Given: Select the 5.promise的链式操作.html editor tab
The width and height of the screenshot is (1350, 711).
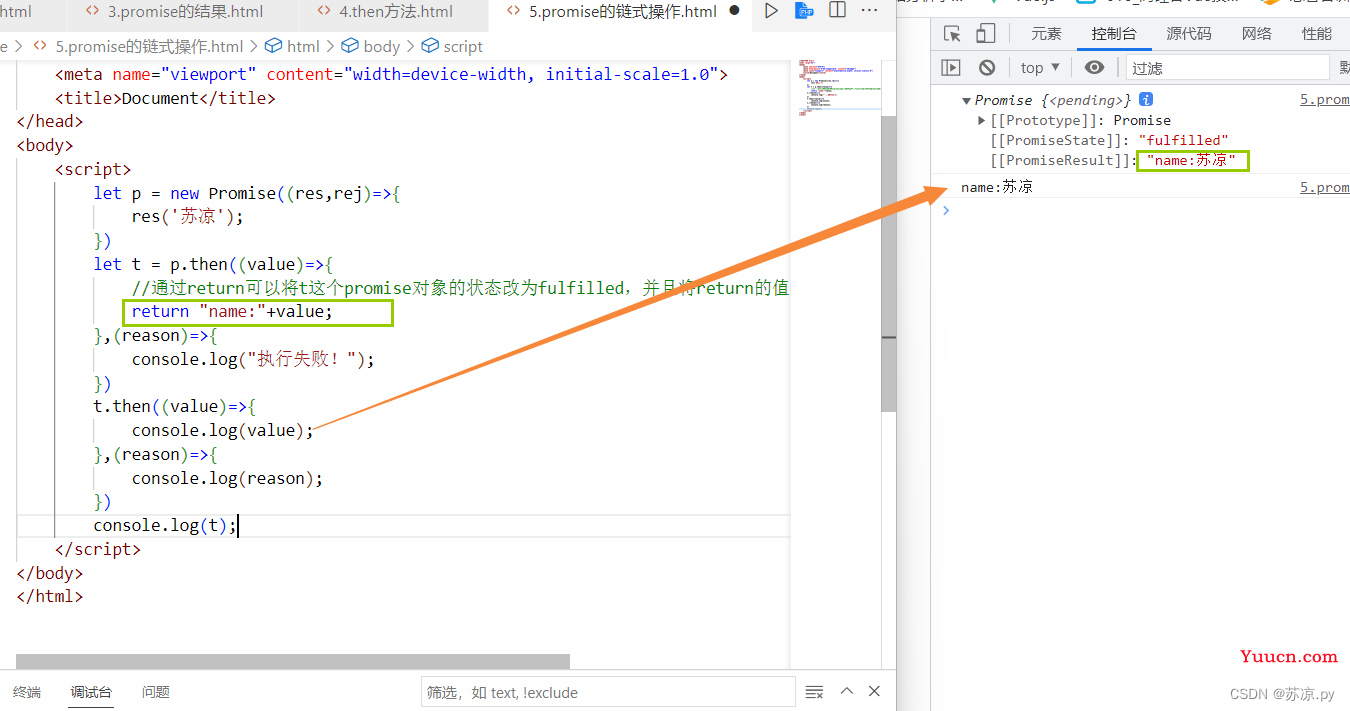Looking at the screenshot, I should 623,12.
